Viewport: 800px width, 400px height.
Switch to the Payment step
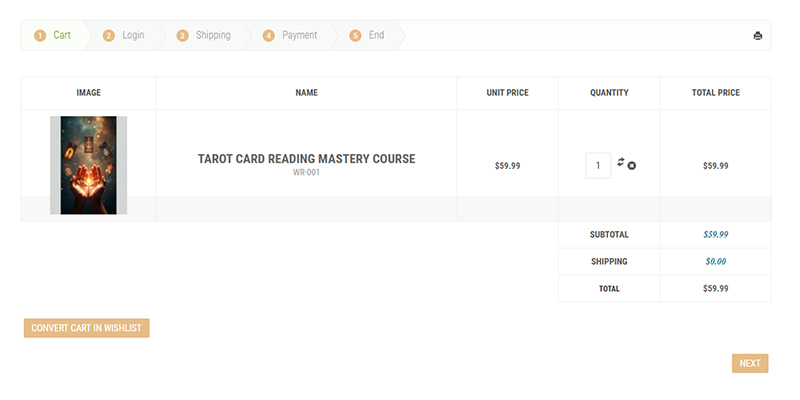[x=299, y=35]
